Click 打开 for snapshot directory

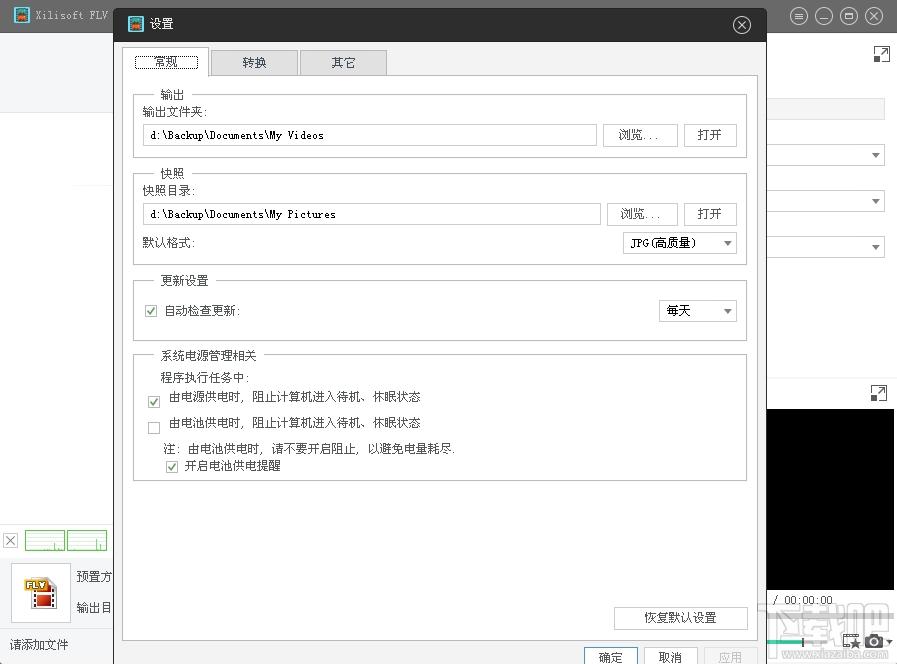point(710,214)
